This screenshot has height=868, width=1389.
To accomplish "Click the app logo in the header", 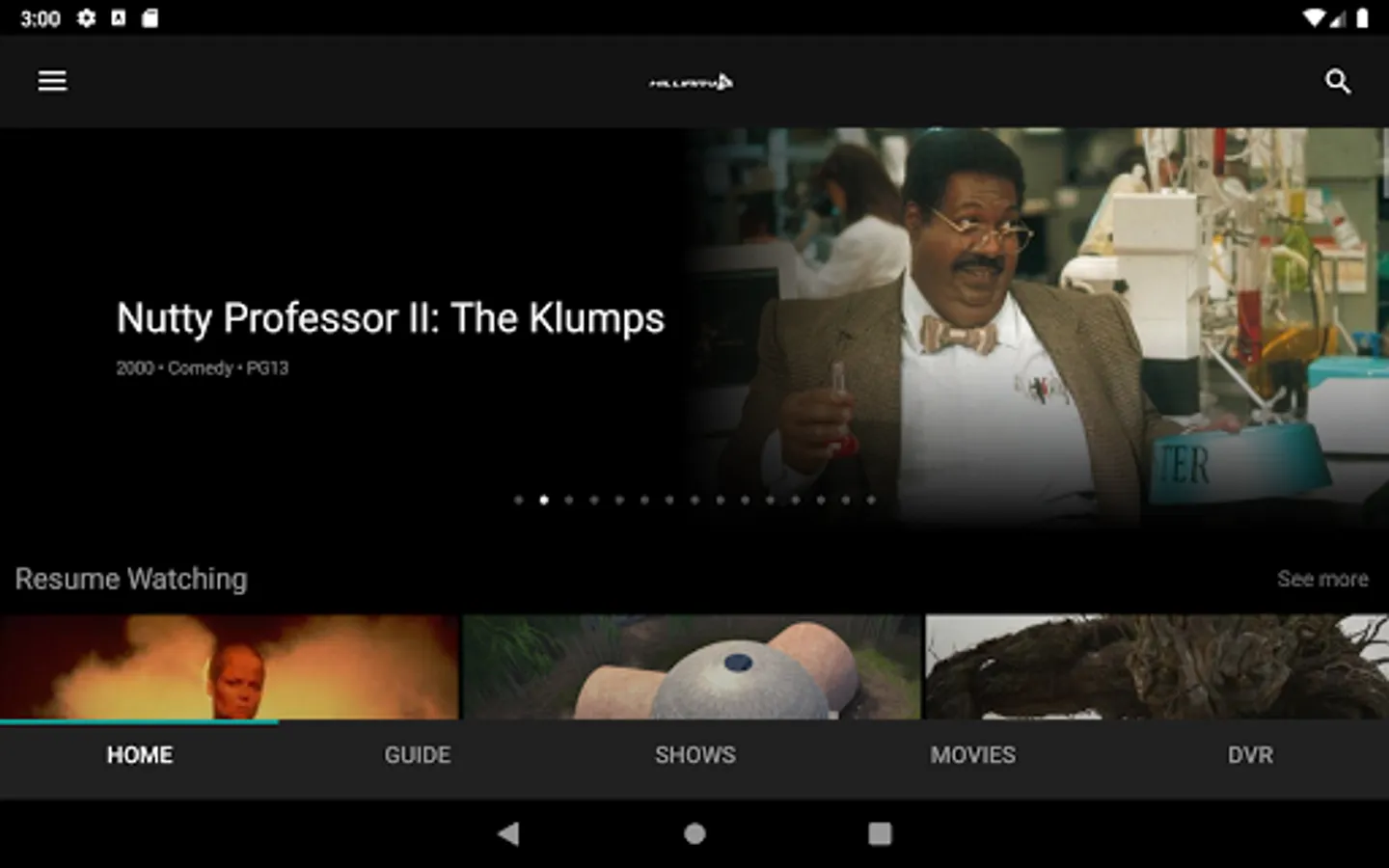I will [692, 83].
